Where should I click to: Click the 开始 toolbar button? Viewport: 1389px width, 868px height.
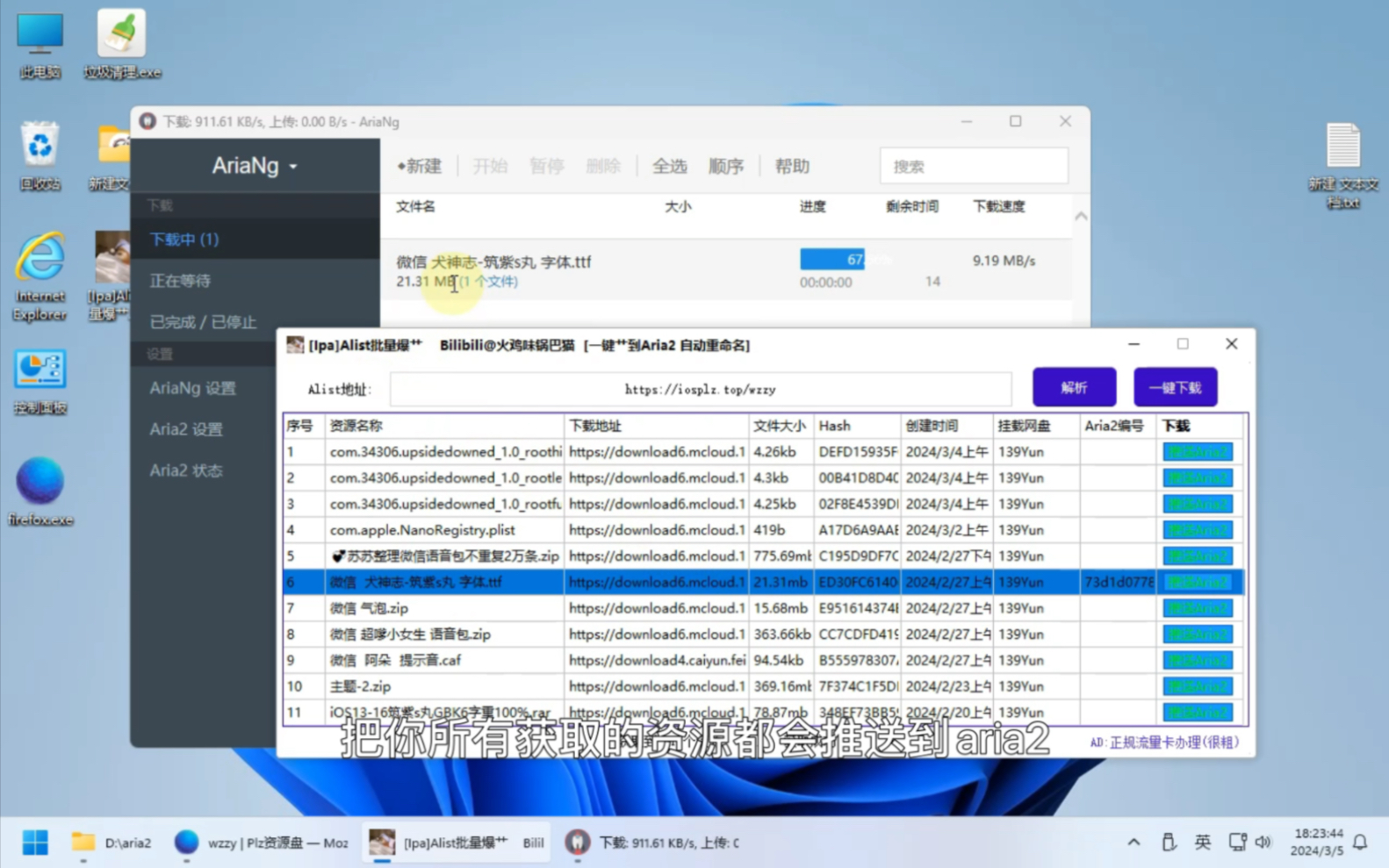[490, 166]
